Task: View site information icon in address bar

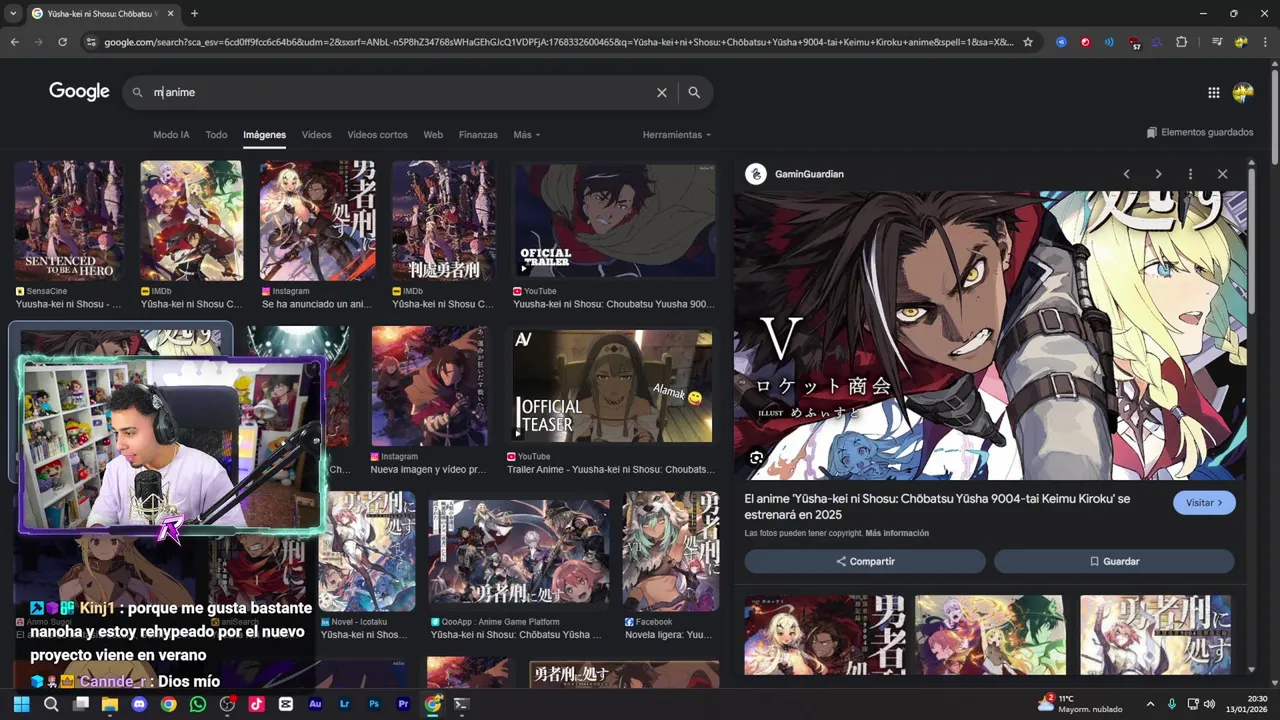Action: click(x=91, y=42)
